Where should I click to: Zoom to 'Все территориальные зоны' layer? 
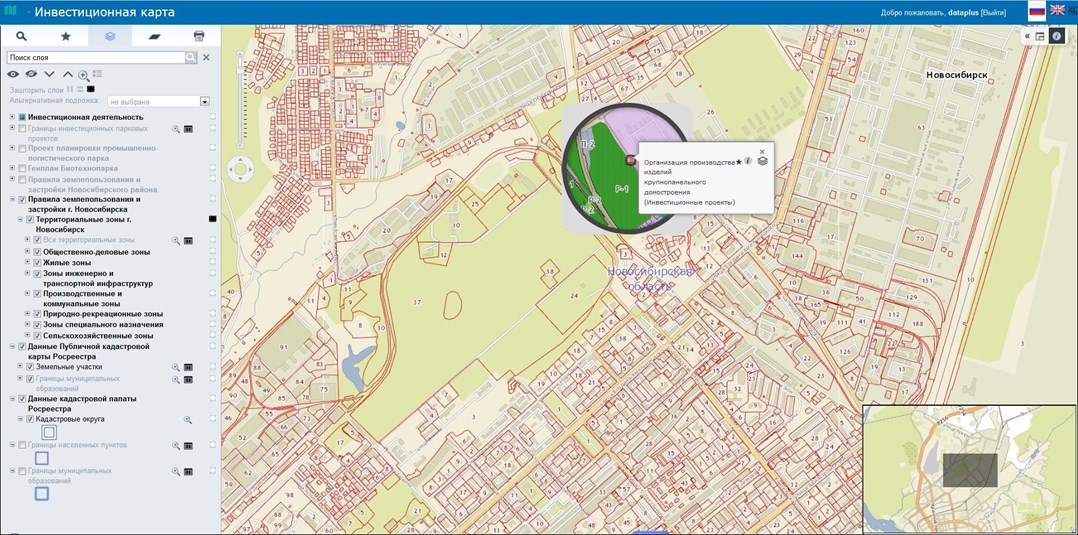[x=175, y=241]
